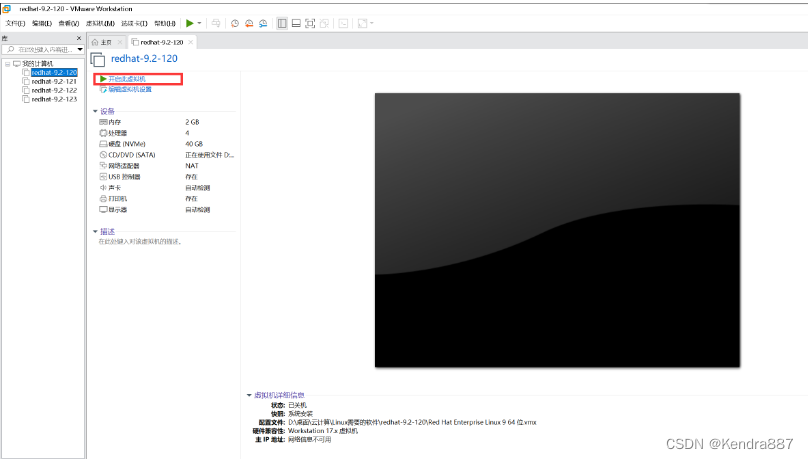Click the 内存 memory device row

[x=166, y=122]
